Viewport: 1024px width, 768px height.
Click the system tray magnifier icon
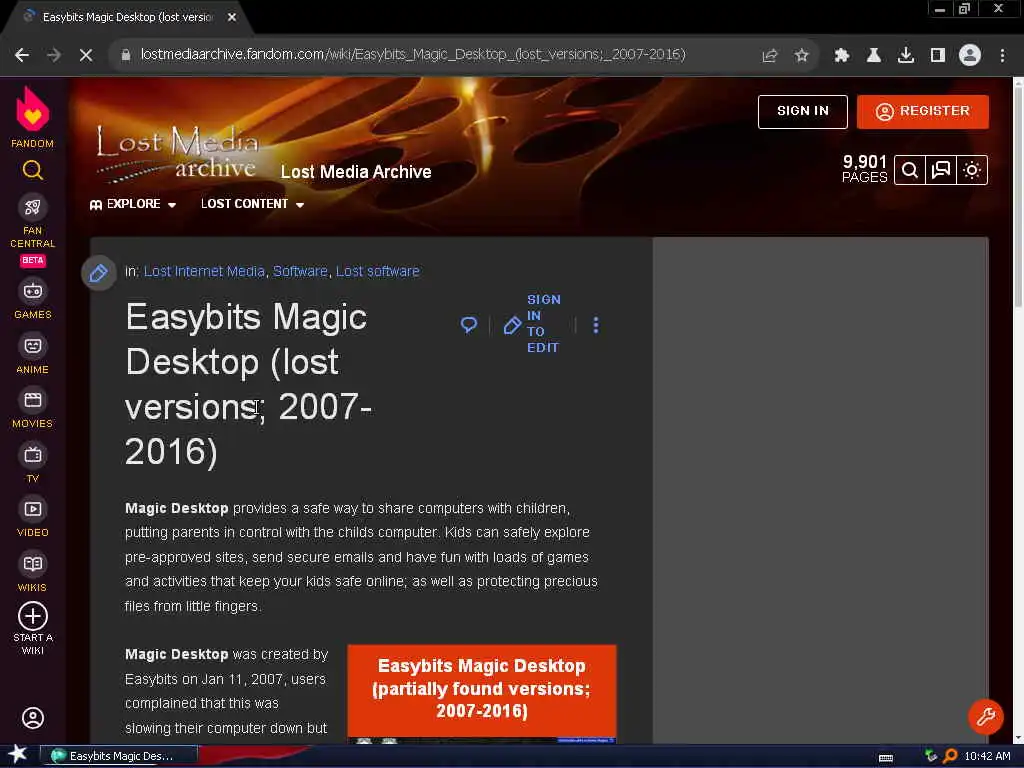pos(950,756)
